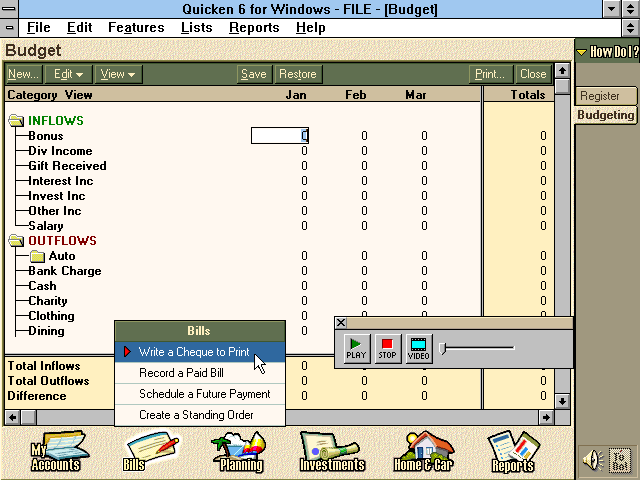Click horizontal scrollbar right arrow
This screenshot has height=480, width=640.
coord(546,418)
